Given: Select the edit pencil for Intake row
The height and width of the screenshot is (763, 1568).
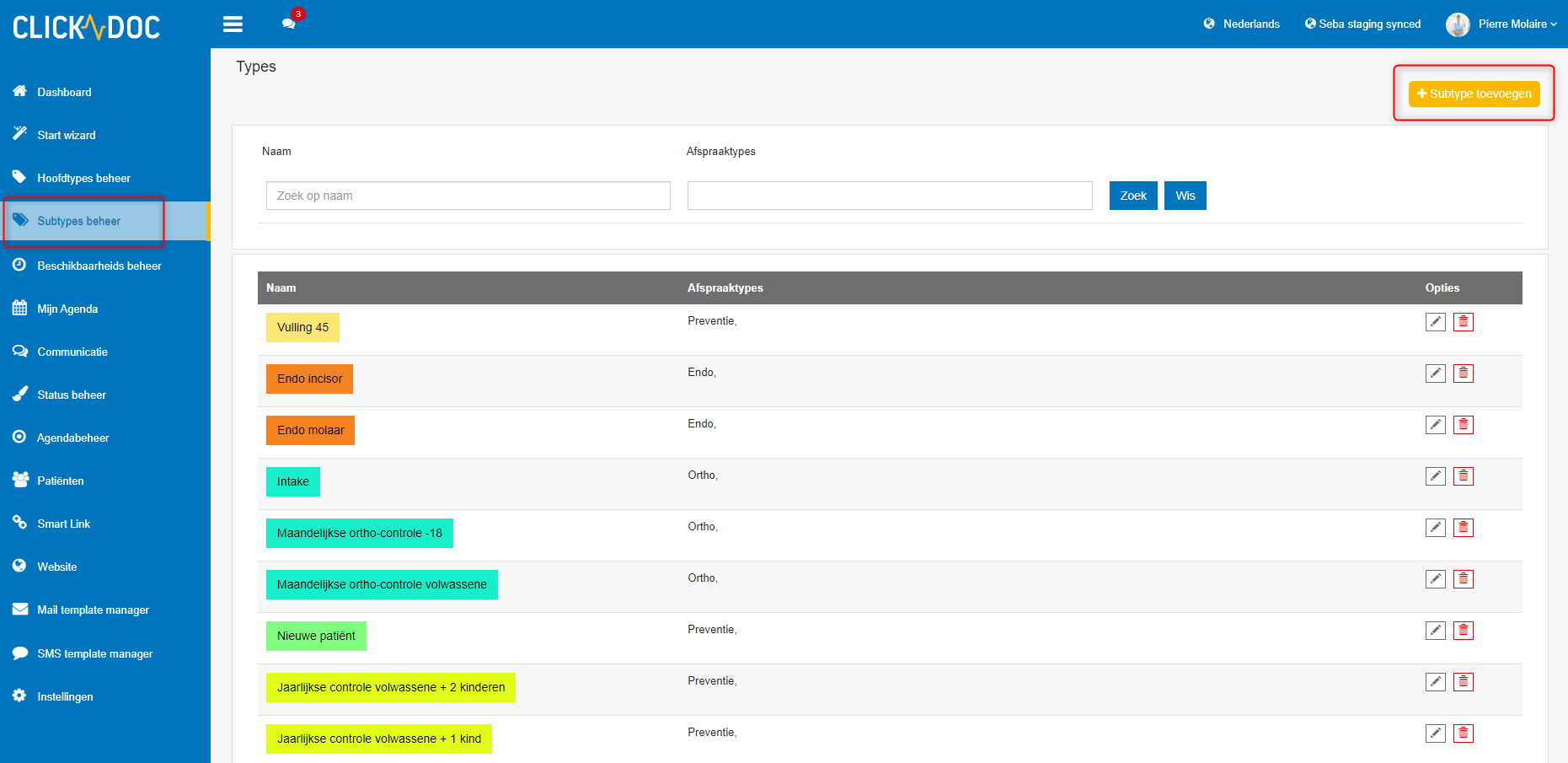Looking at the screenshot, I should [1435, 476].
